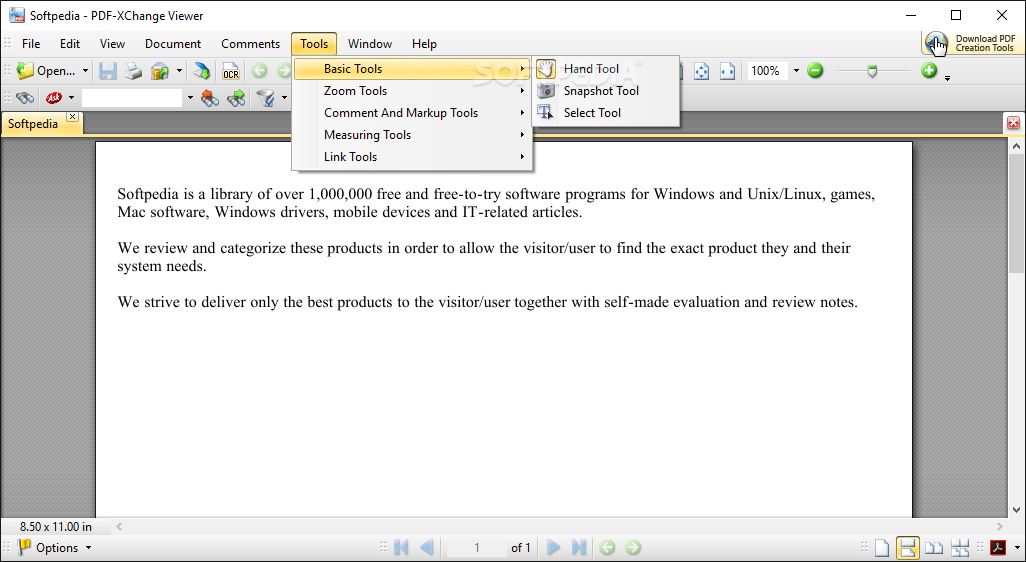Open the View menu

tap(113, 44)
